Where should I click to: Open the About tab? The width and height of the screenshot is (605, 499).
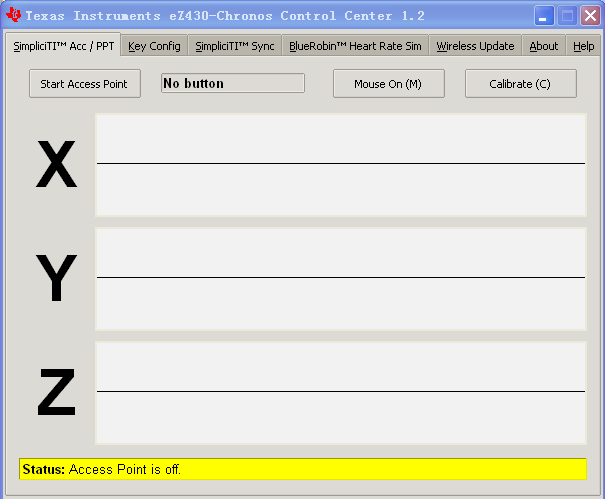click(x=543, y=46)
